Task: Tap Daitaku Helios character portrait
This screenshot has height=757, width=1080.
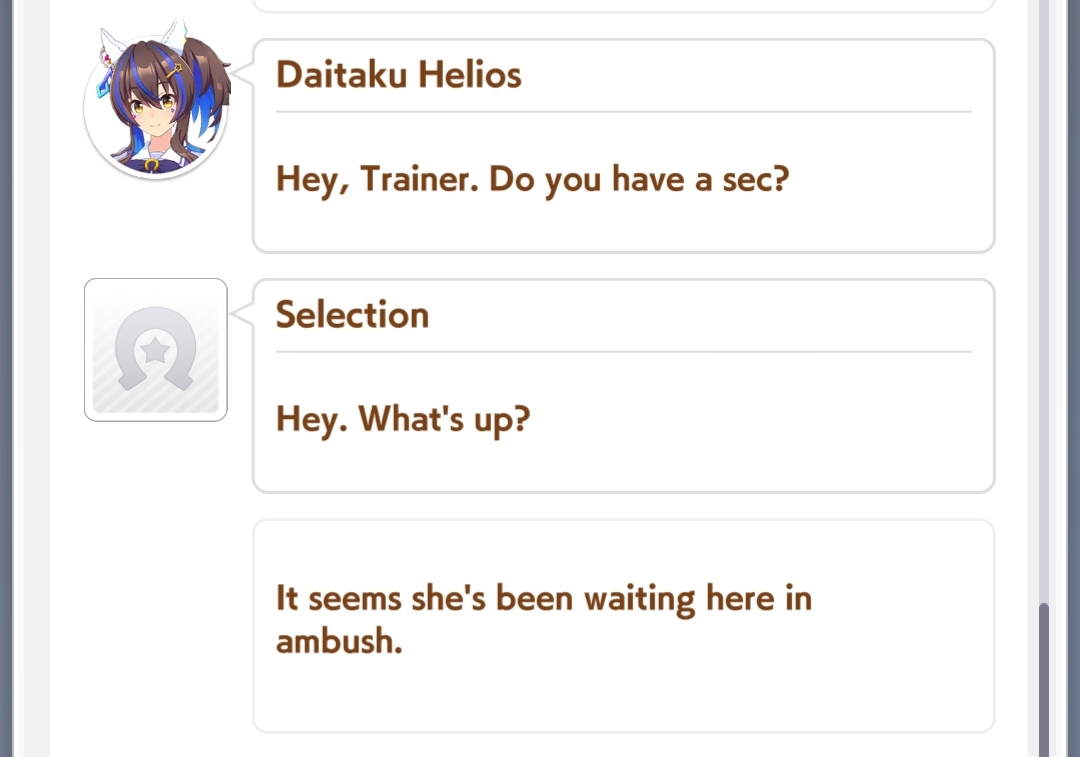Action: click(156, 103)
